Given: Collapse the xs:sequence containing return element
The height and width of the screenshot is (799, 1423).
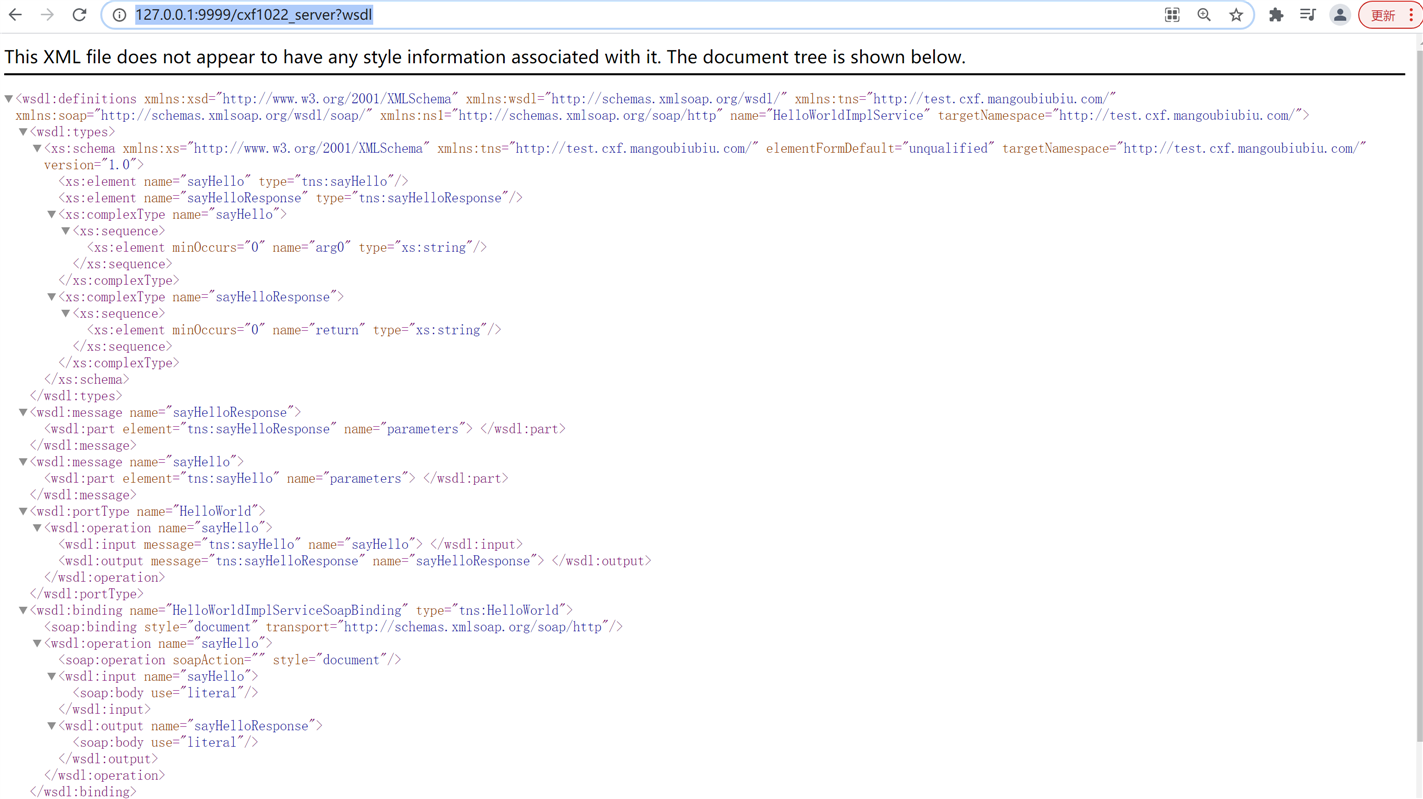Looking at the screenshot, I should pyautogui.click(x=66, y=313).
